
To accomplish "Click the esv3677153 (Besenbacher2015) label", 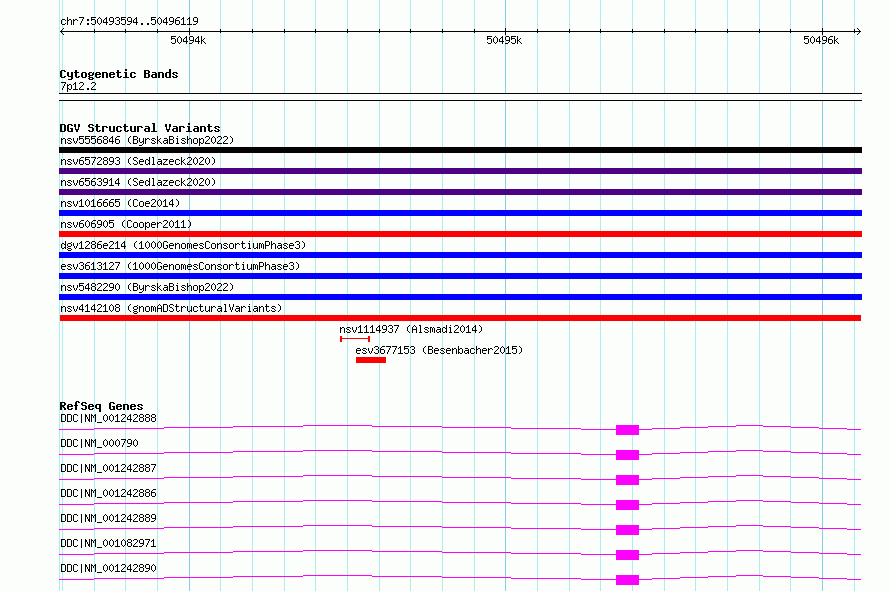I will click(439, 350).
